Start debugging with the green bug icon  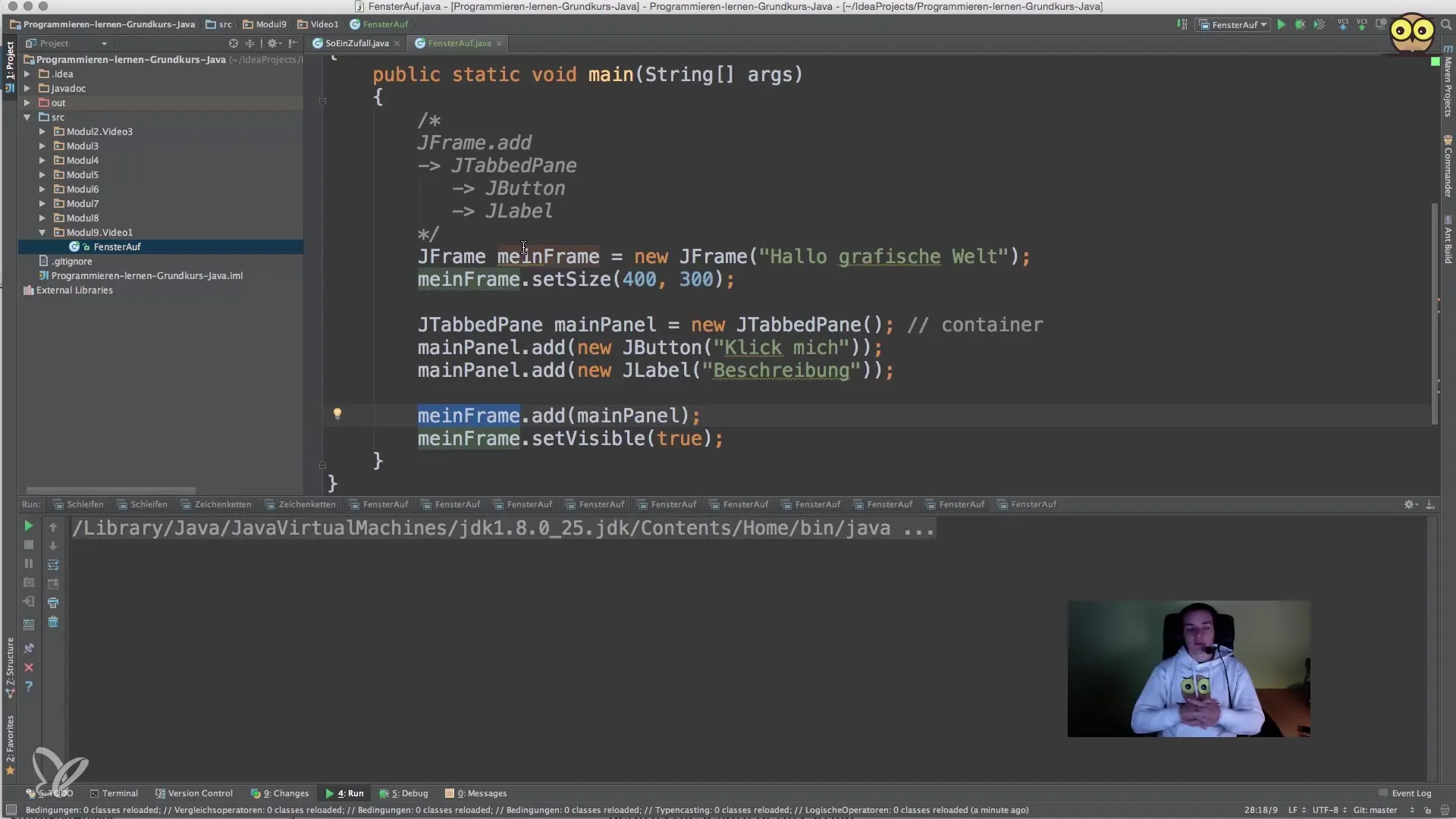(1300, 24)
